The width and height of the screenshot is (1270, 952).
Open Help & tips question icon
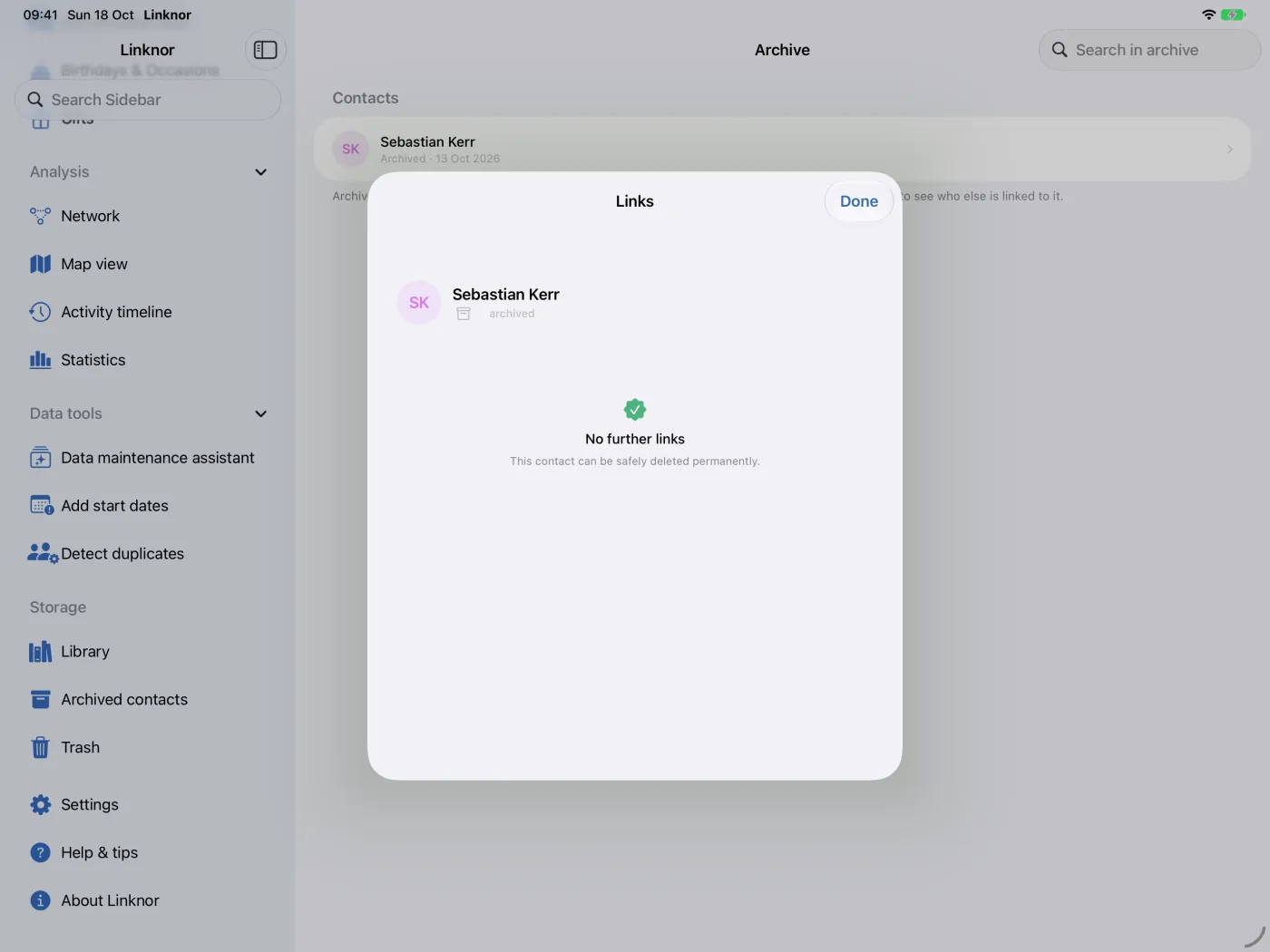(x=40, y=853)
